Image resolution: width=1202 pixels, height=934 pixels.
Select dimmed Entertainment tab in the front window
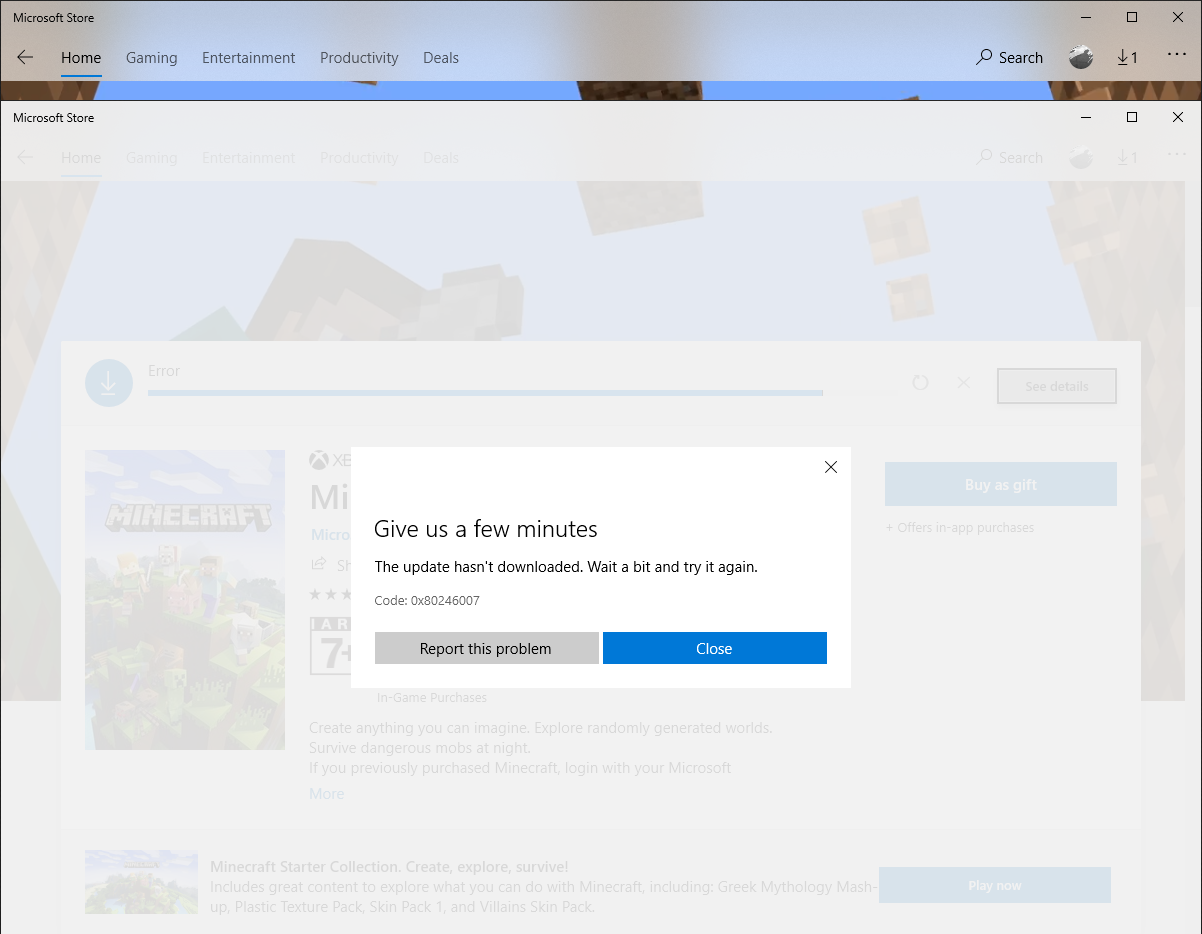(249, 157)
